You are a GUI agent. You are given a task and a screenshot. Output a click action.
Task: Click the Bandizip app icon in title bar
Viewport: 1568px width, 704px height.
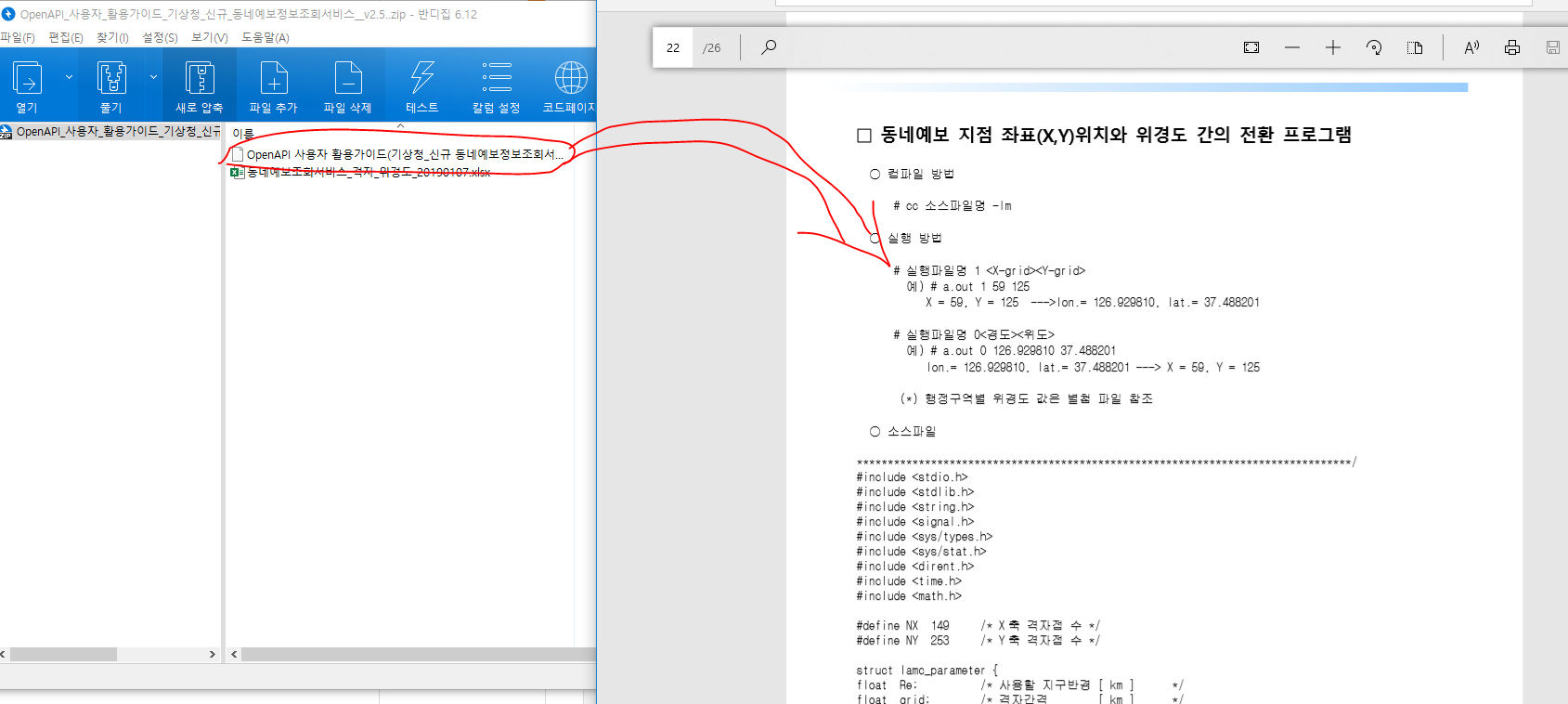8,14
